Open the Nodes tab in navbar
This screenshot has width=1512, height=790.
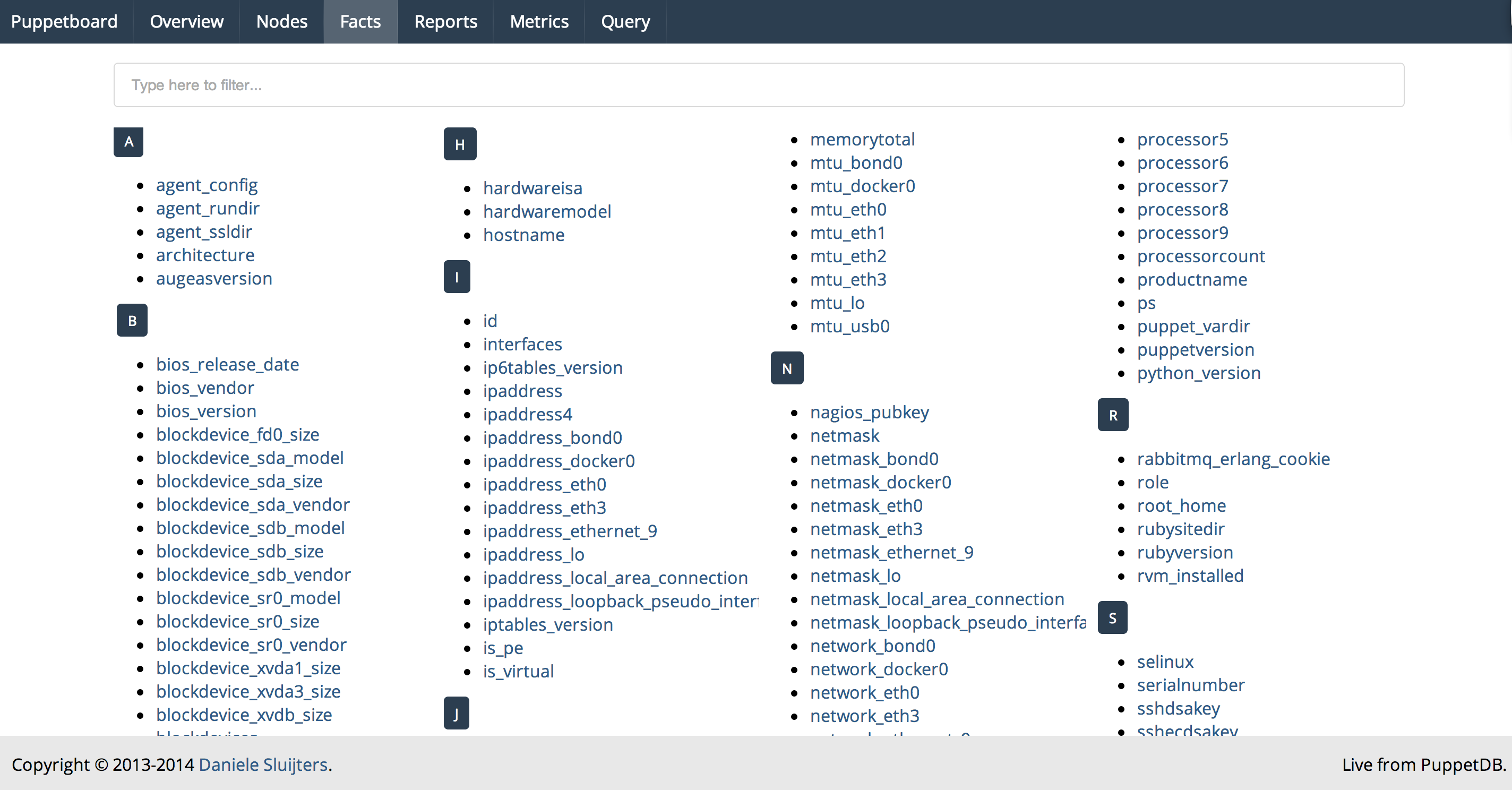[282, 22]
